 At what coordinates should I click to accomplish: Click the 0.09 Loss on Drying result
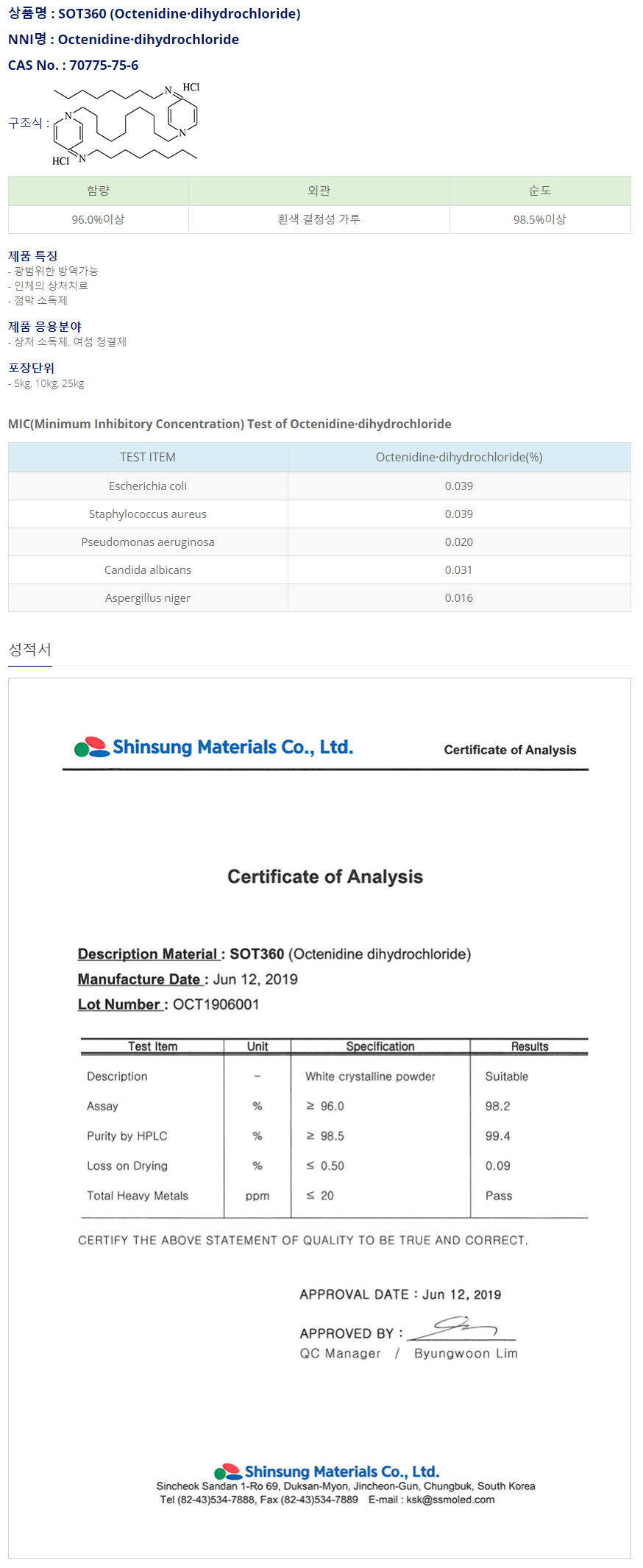pos(498,1166)
